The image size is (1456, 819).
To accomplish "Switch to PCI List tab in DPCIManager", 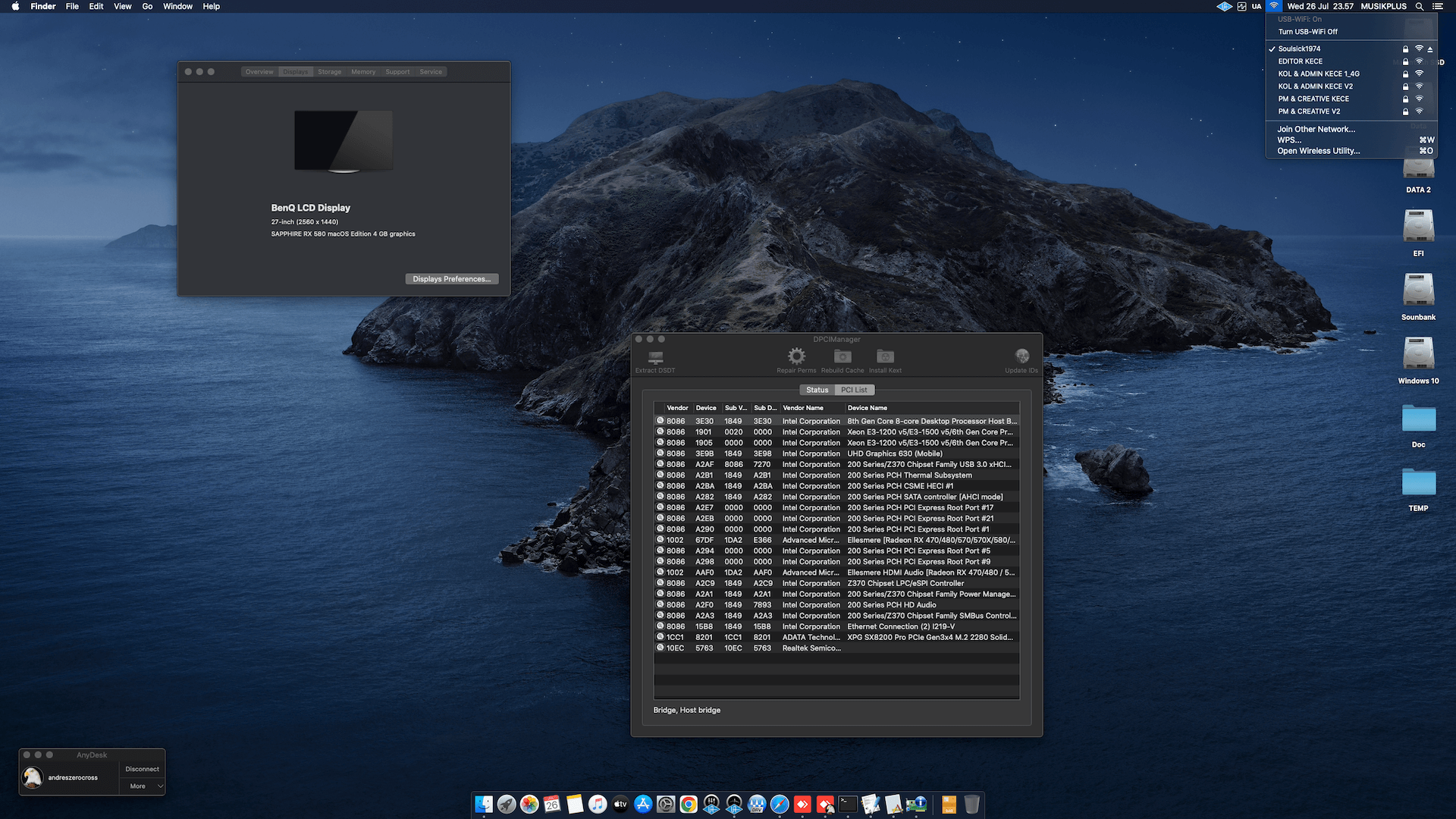I will click(854, 390).
